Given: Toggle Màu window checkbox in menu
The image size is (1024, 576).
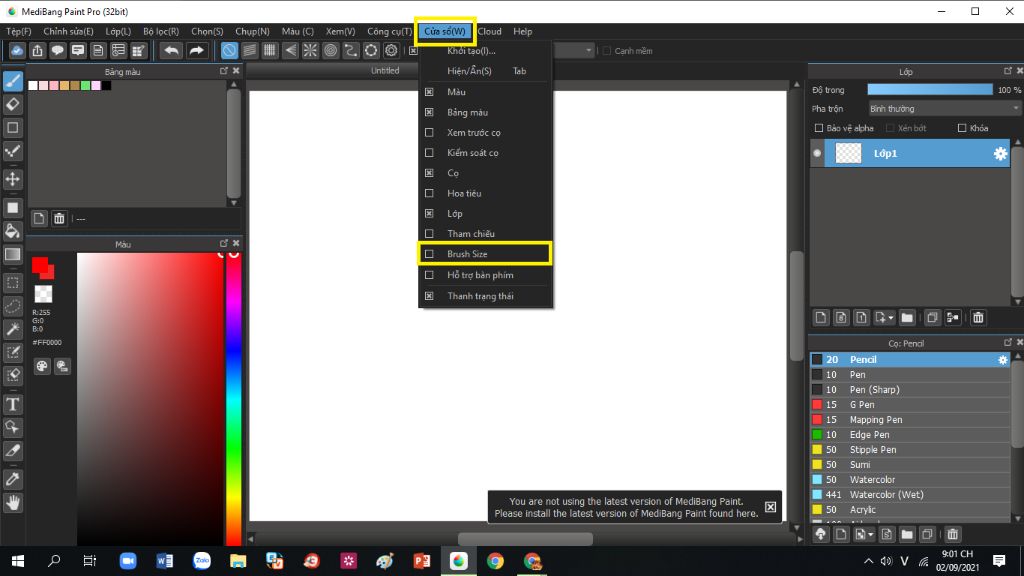Looking at the screenshot, I should point(429,92).
